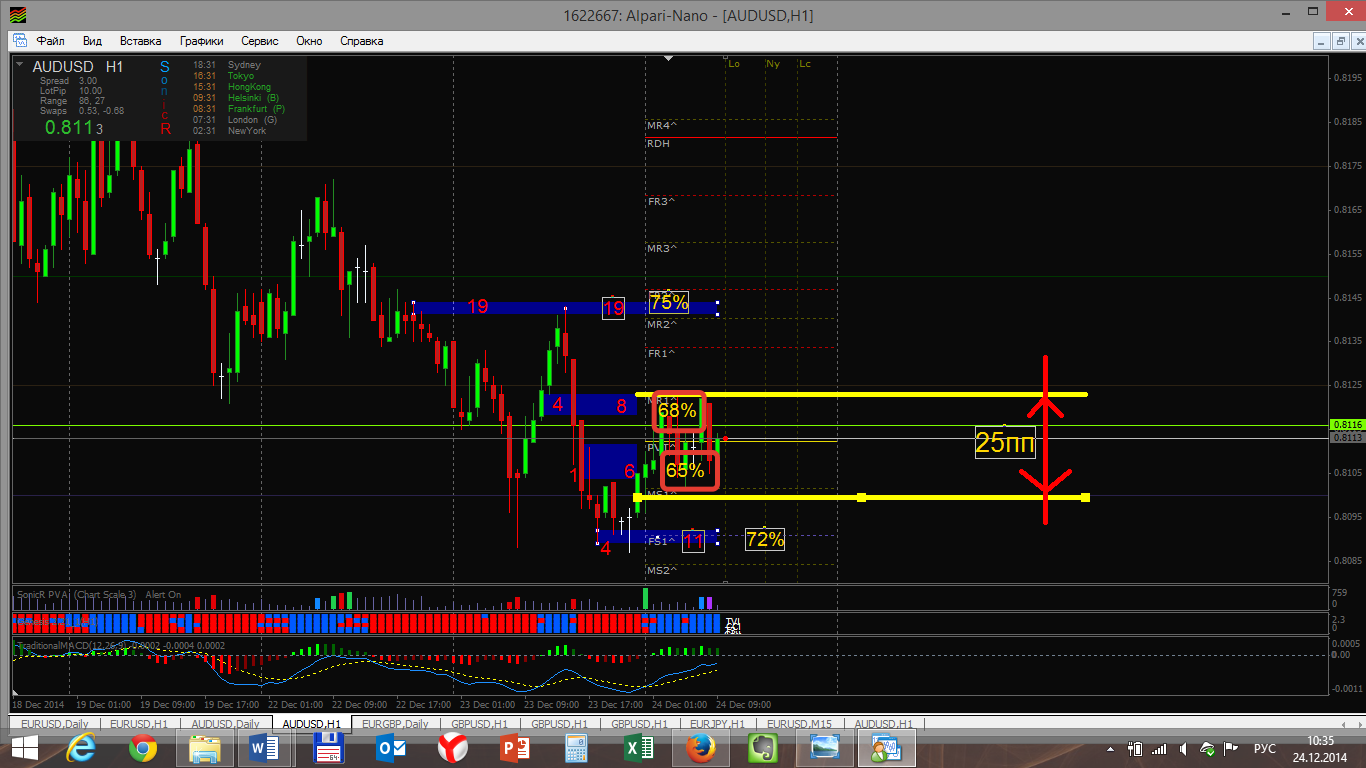
Task: Launch Outlook from the taskbar
Action: coord(390,748)
